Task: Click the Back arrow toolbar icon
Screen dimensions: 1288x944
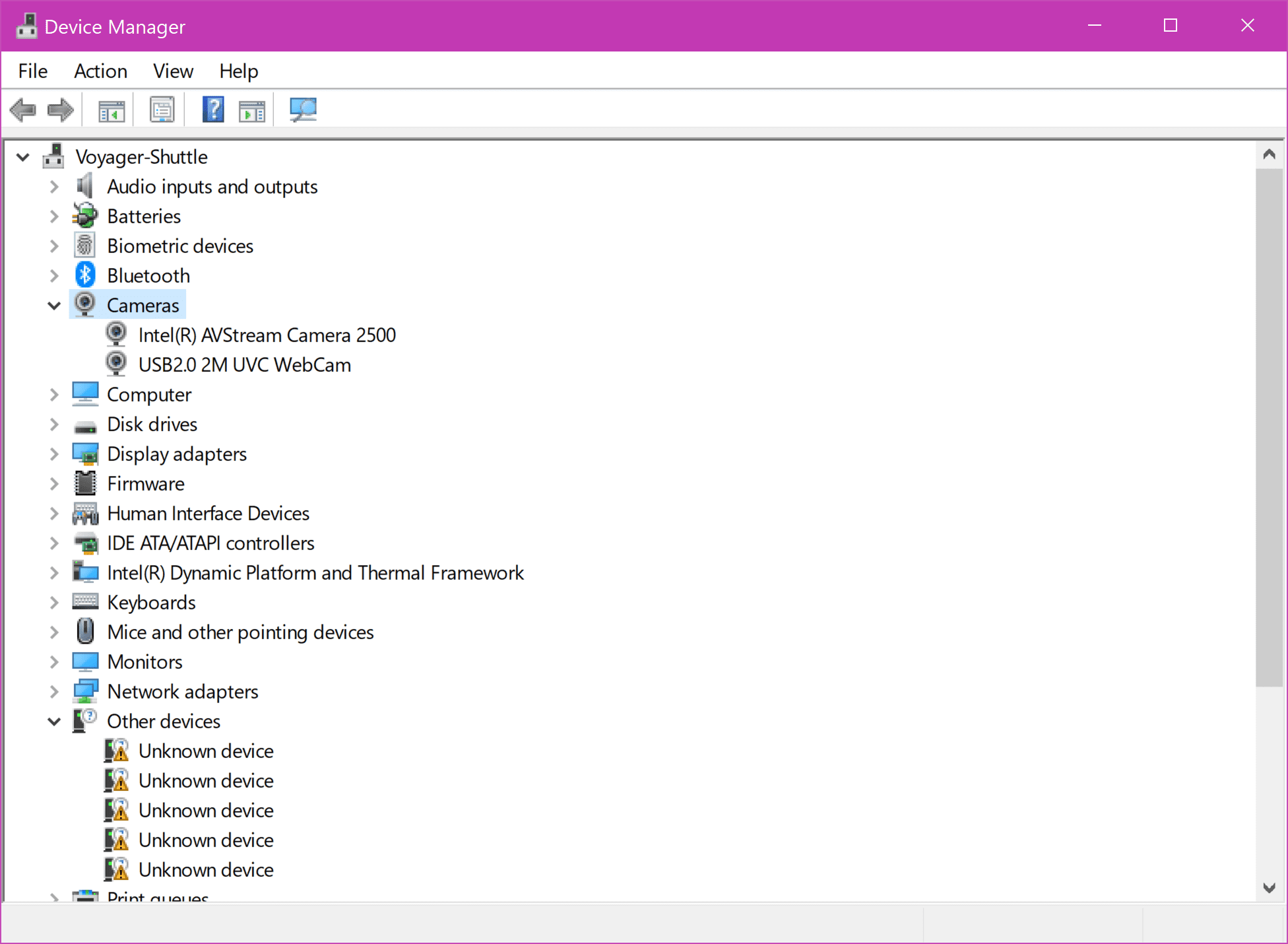Action: pos(23,110)
